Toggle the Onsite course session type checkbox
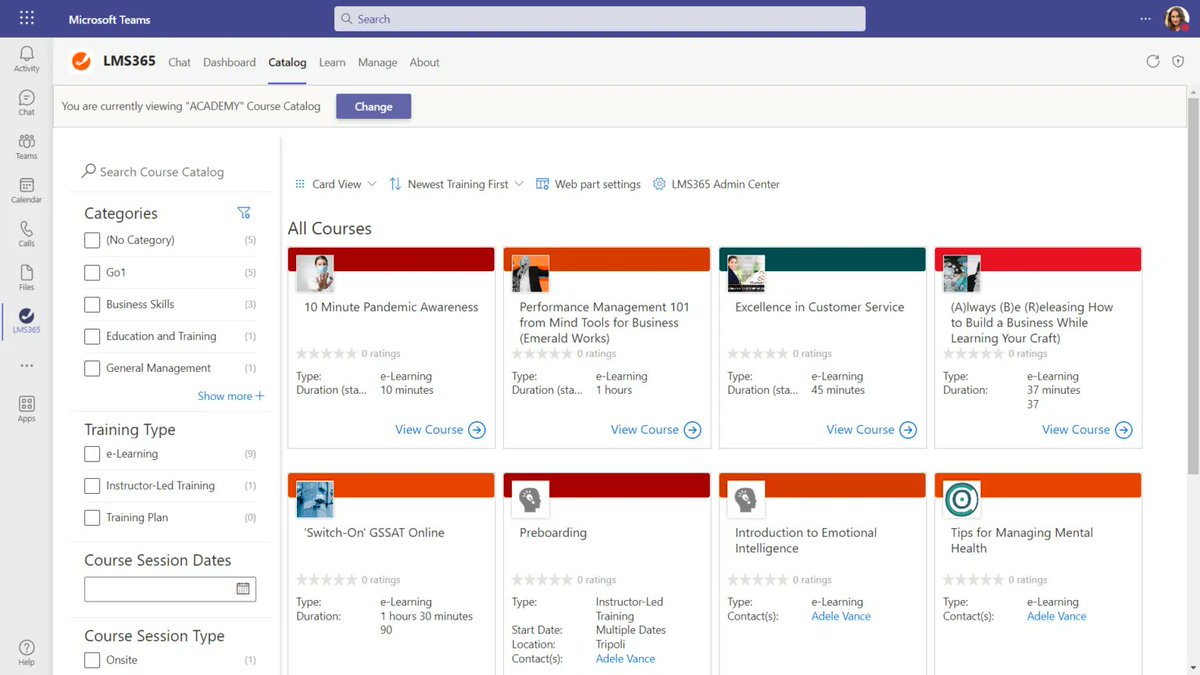This screenshot has width=1200, height=675. [91, 659]
